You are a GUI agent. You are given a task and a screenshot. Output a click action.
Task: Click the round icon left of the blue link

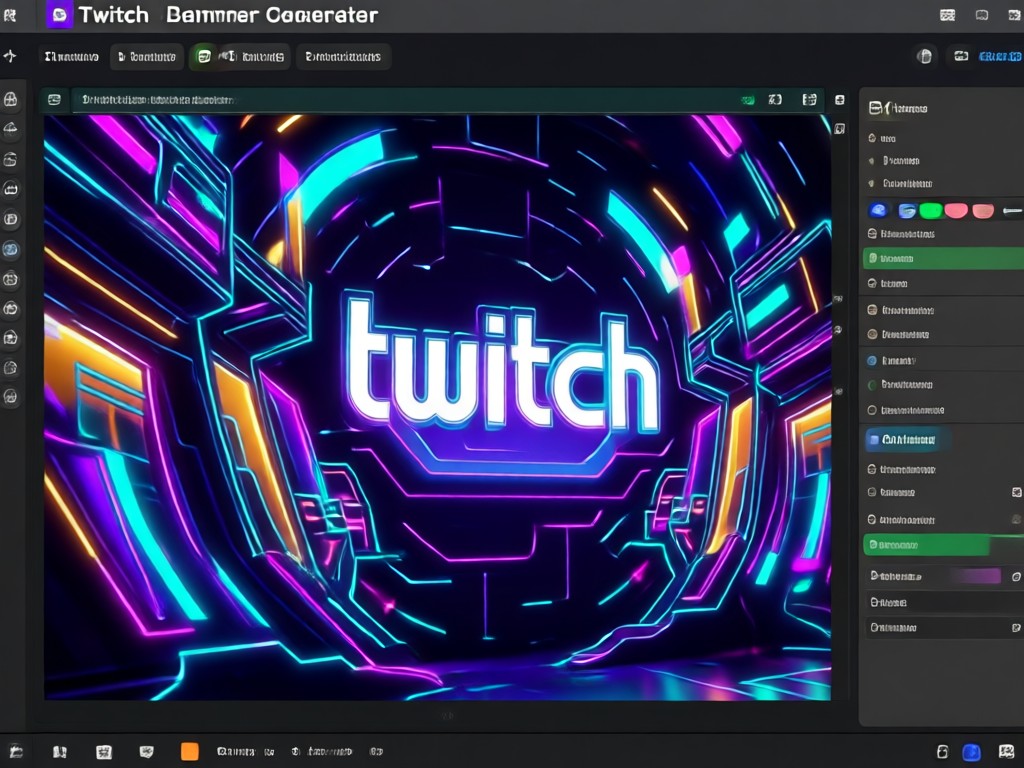[x=924, y=56]
